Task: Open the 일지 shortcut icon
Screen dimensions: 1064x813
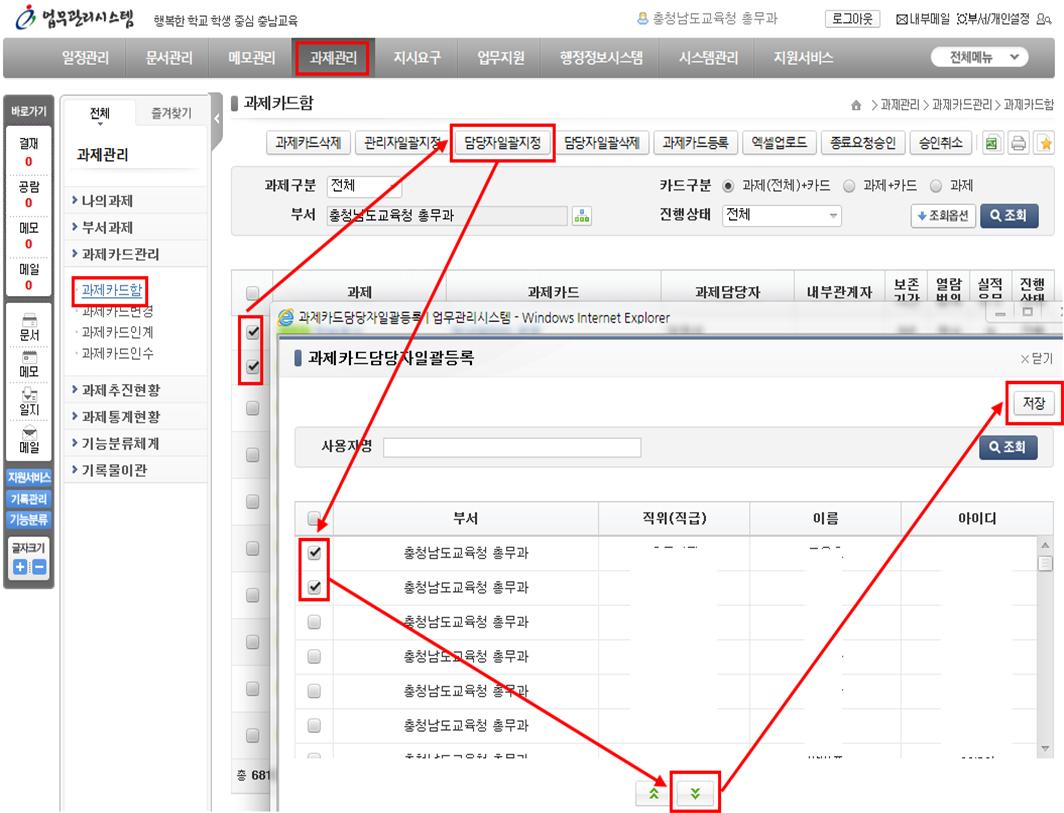Action: point(29,402)
